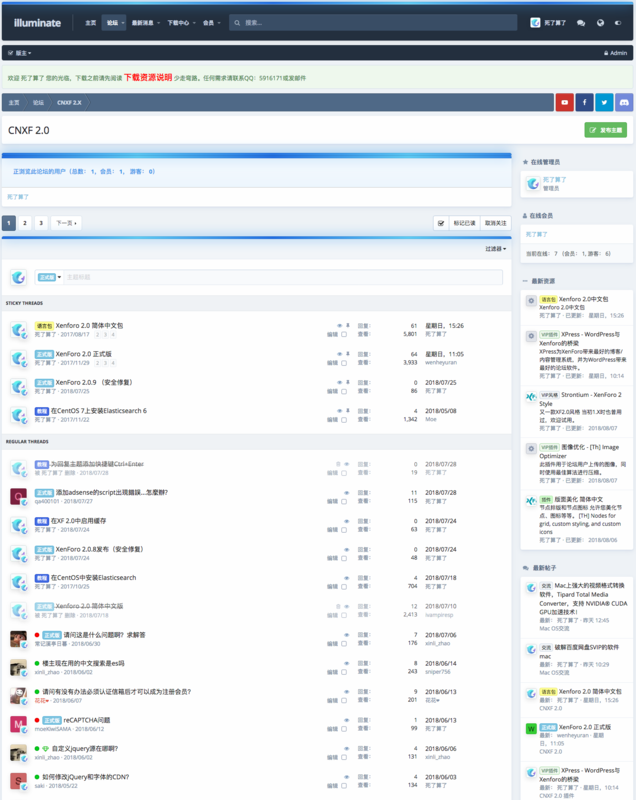The image size is (636, 800).
Task: Click the 下一页 next page button
Action: coord(66,223)
